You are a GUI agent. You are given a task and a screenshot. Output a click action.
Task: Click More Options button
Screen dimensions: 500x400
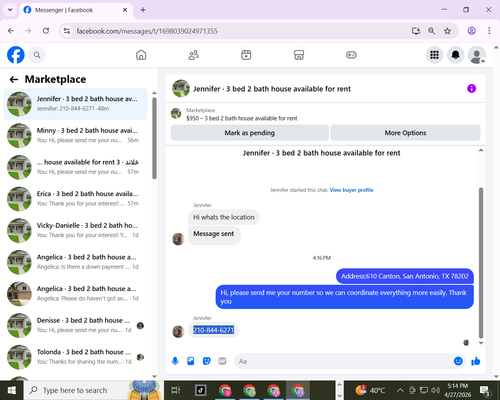(x=405, y=133)
